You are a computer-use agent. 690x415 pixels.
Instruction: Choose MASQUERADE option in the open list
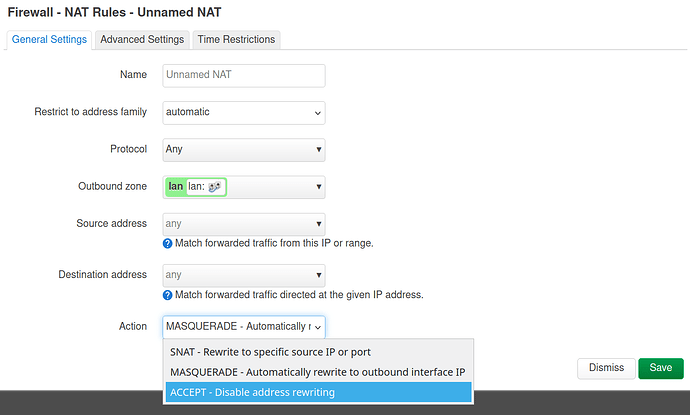coord(318,372)
